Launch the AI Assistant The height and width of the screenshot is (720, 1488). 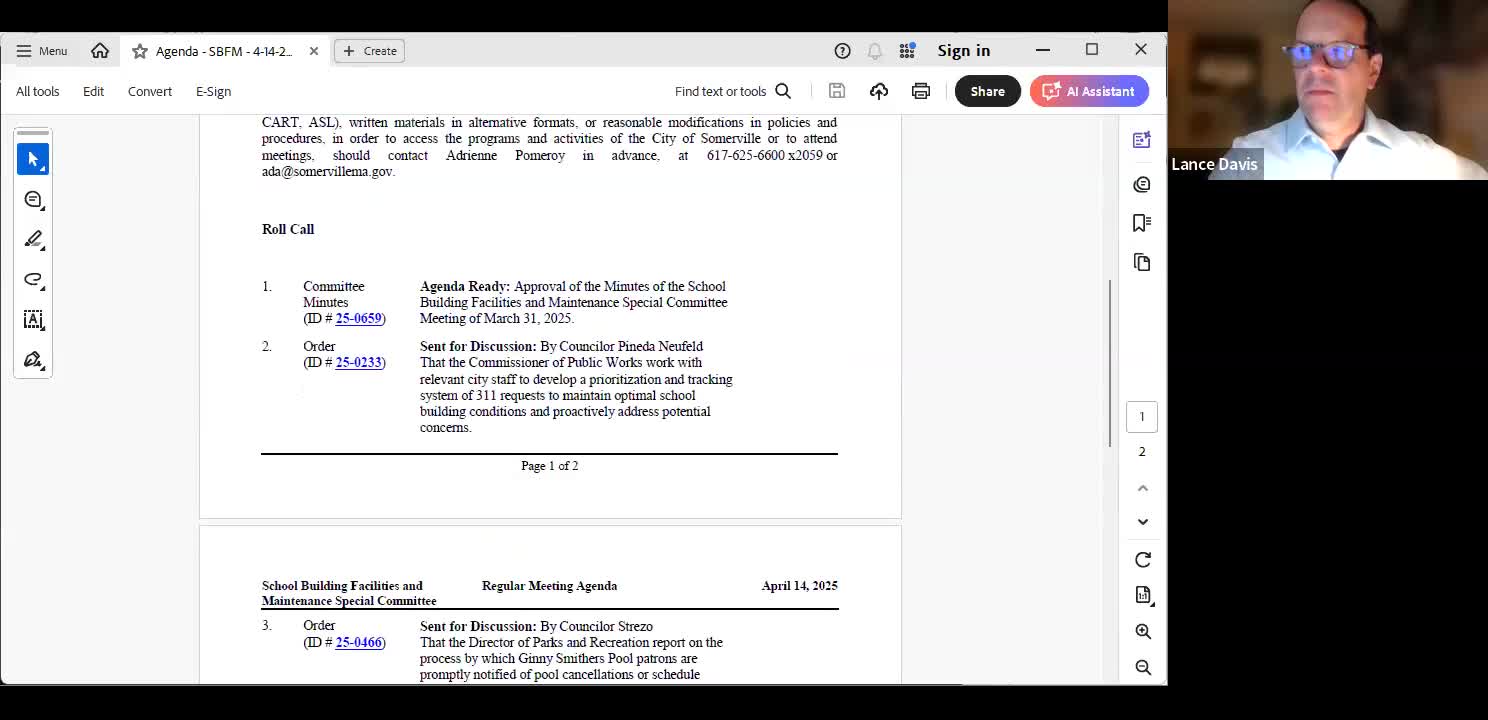point(1089,91)
